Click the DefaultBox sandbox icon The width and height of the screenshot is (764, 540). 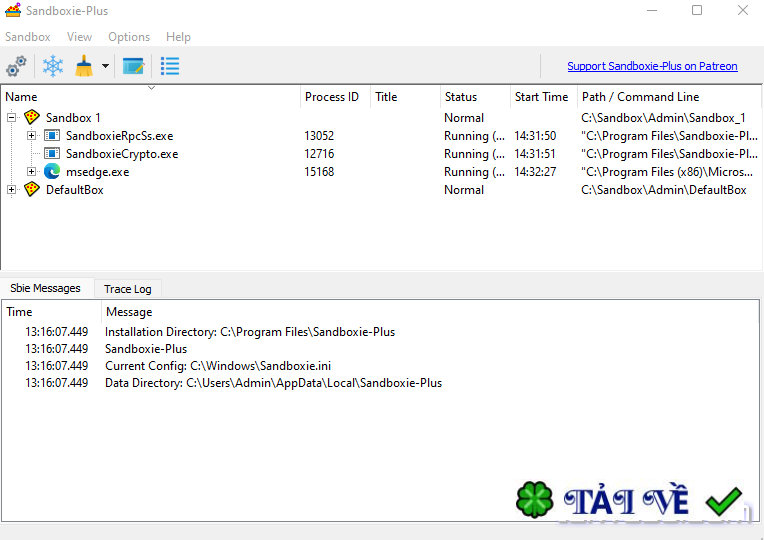[32, 190]
